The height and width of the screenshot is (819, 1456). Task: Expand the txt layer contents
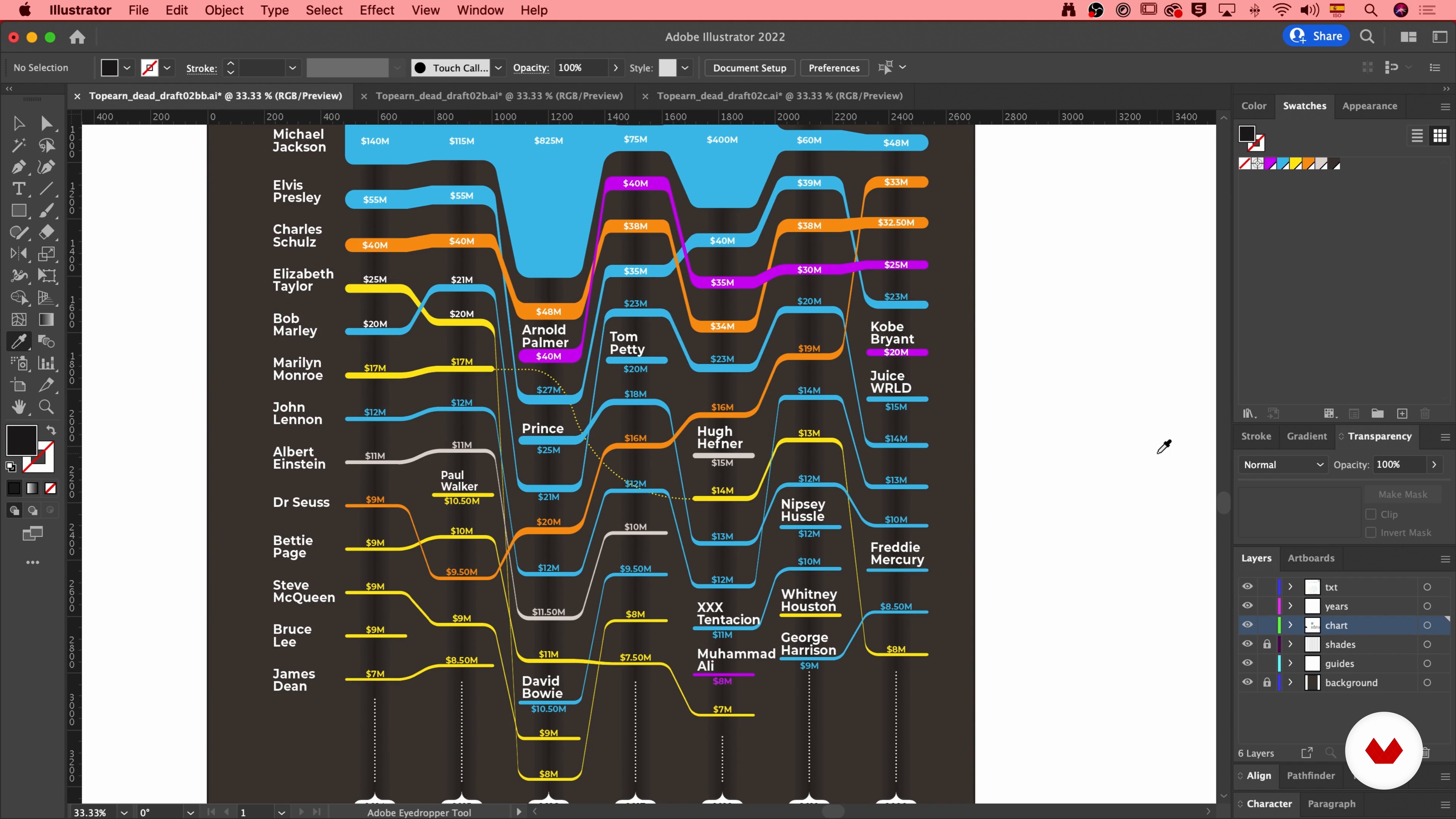[x=1290, y=587]
